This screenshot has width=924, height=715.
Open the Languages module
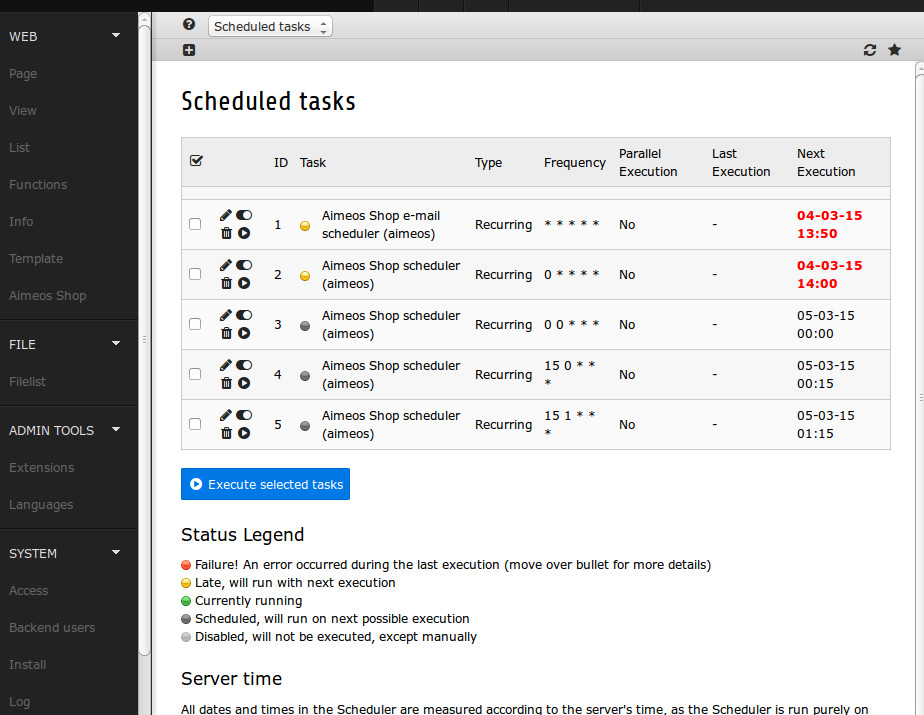coord(41,505)
